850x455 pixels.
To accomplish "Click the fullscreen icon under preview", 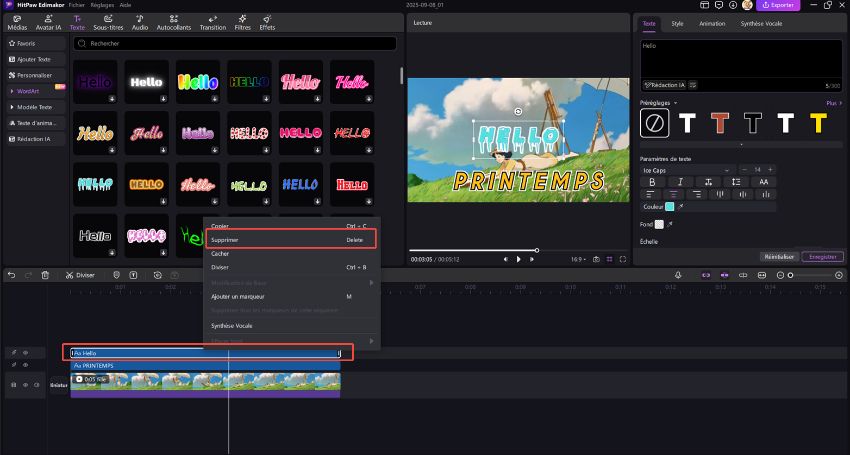I will click(623, 259).
